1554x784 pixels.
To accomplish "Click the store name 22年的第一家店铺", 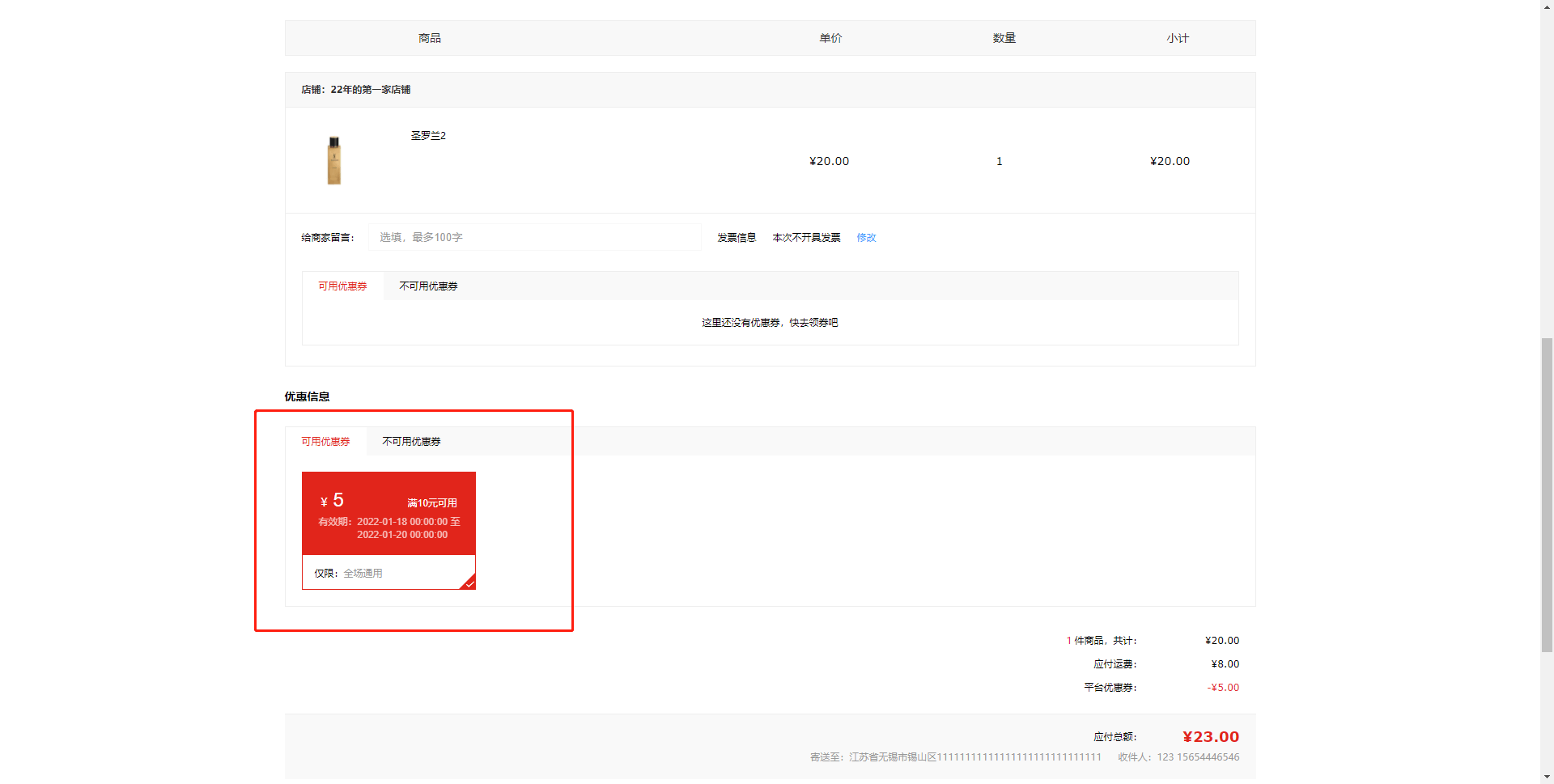I will tap(370, 89).
